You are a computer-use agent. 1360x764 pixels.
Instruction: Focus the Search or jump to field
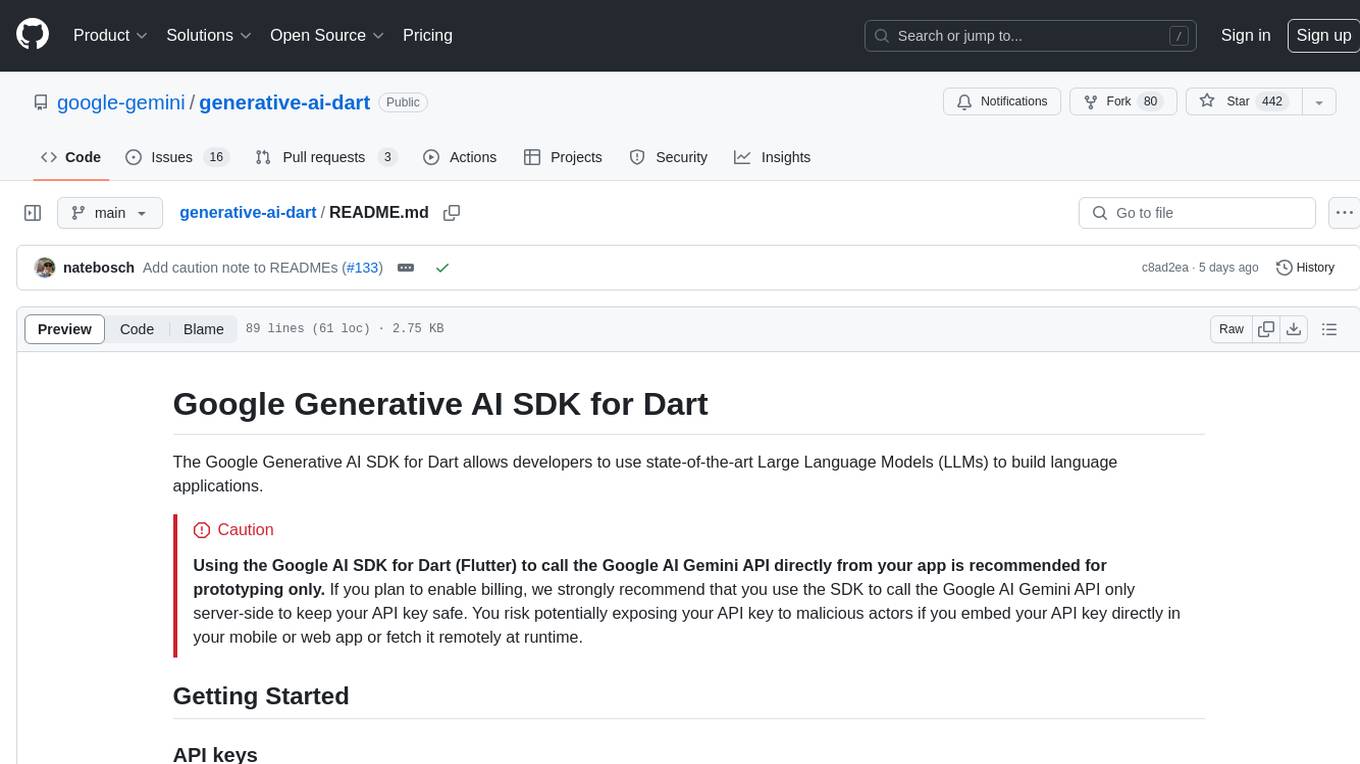[1031, 36]
